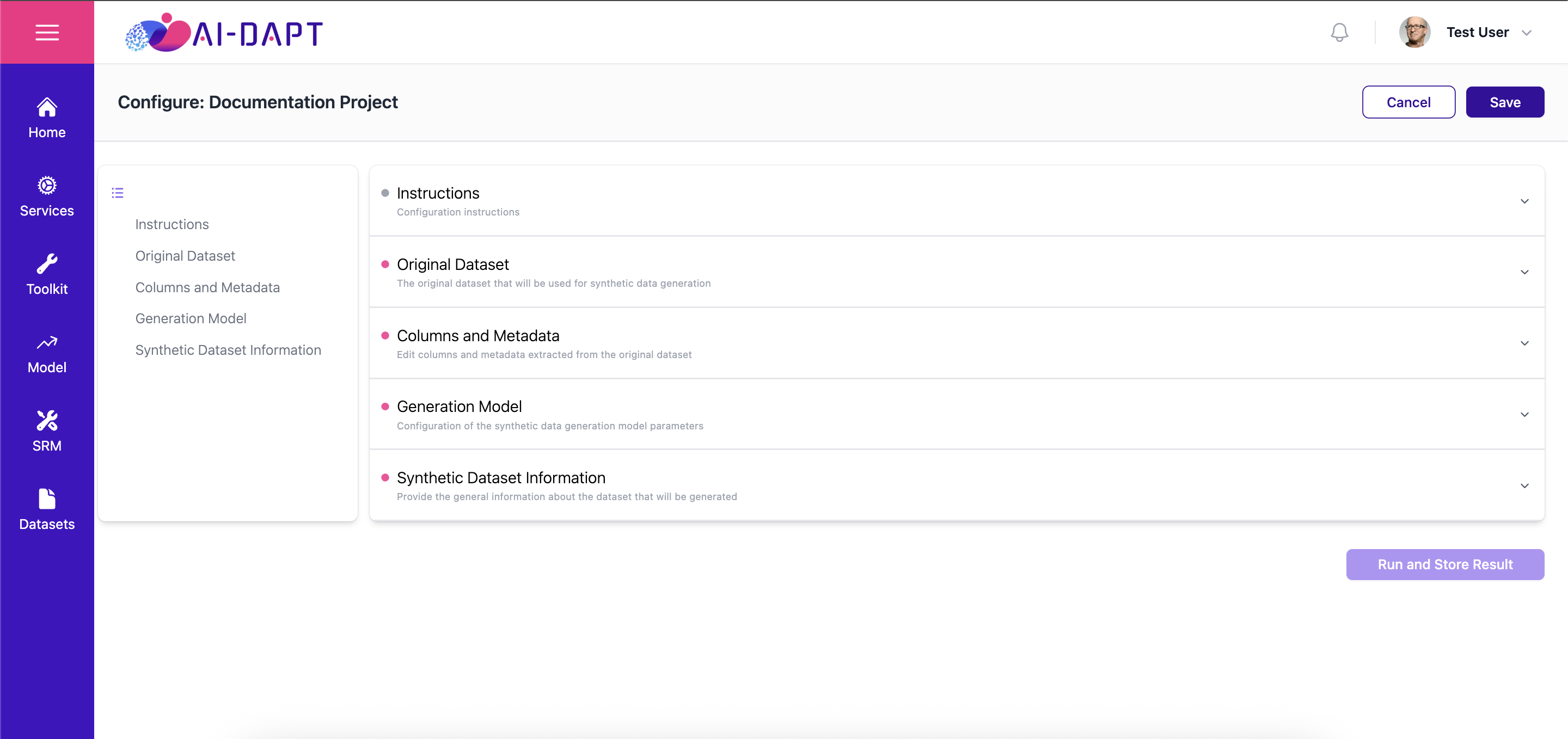Click the Columns and Metadata section title
The image size is (1568, 739).
(478, 335)
